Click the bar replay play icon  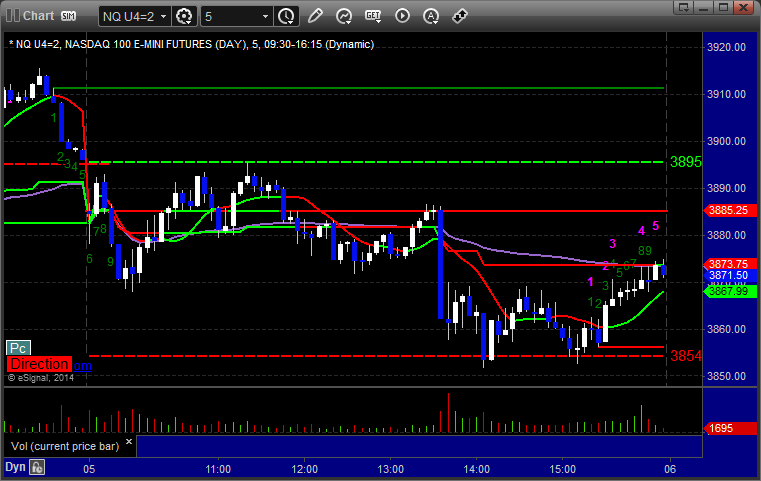click(402, 16)
